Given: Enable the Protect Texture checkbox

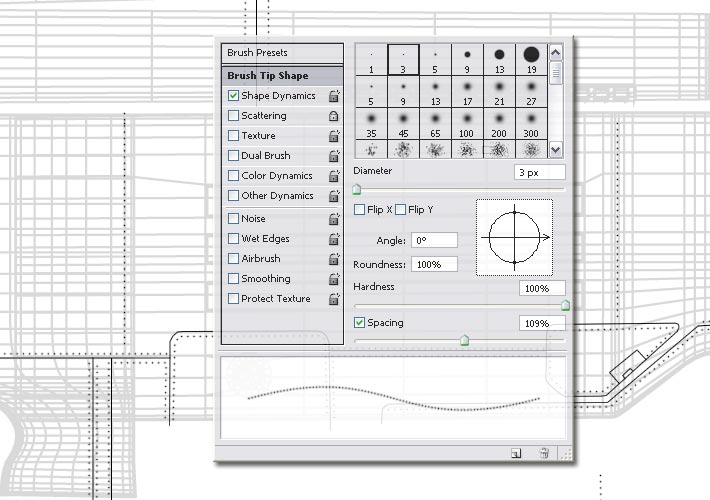Looking at the screenshot, I should (x=233, y=298).
